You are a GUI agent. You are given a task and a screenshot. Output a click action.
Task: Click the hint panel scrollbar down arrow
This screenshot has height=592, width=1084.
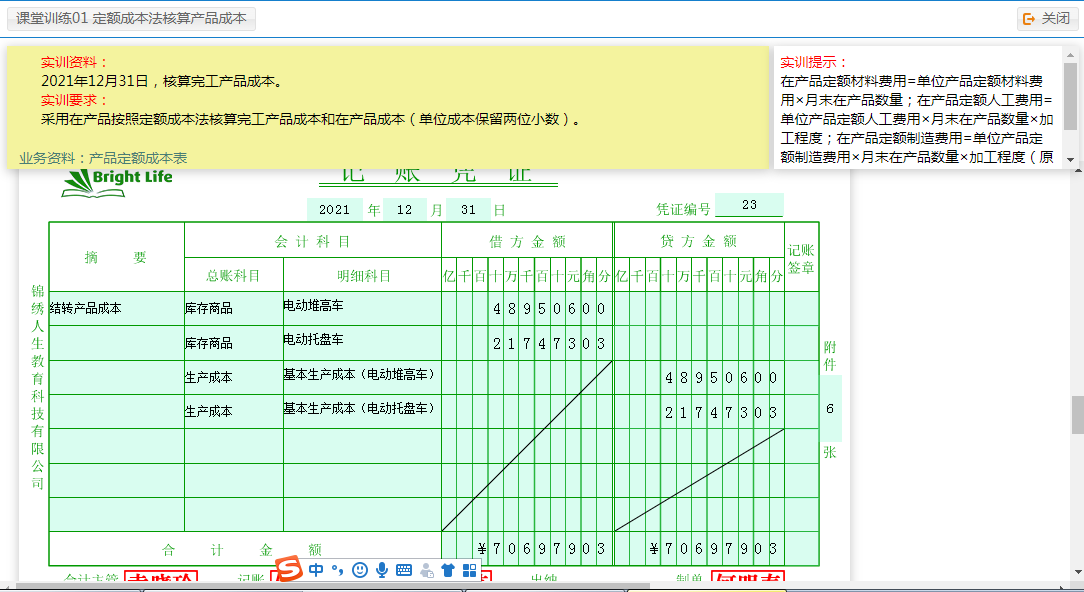(1070, 160)
